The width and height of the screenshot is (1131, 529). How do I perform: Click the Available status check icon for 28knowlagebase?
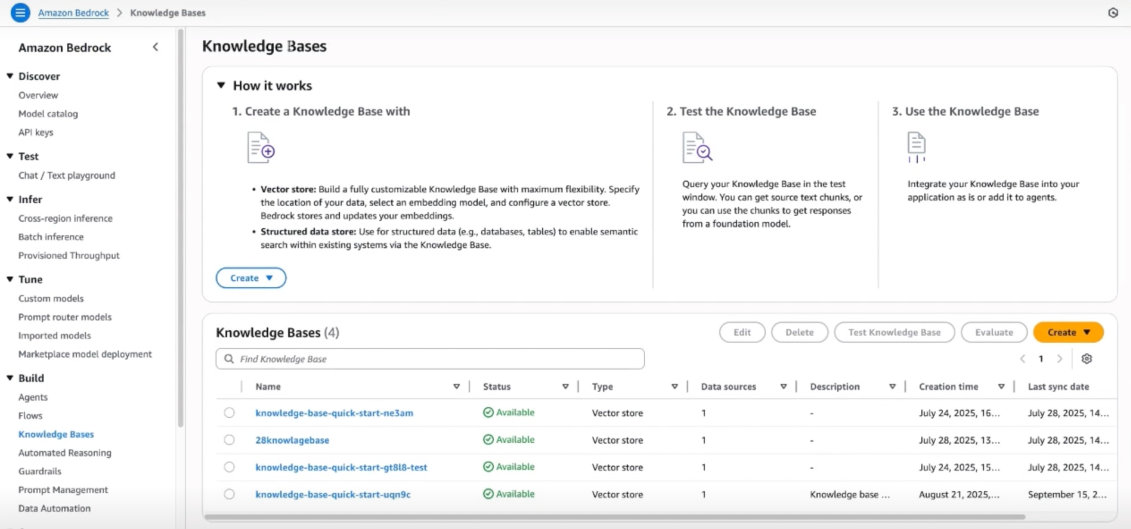click(x=488, y=440)
